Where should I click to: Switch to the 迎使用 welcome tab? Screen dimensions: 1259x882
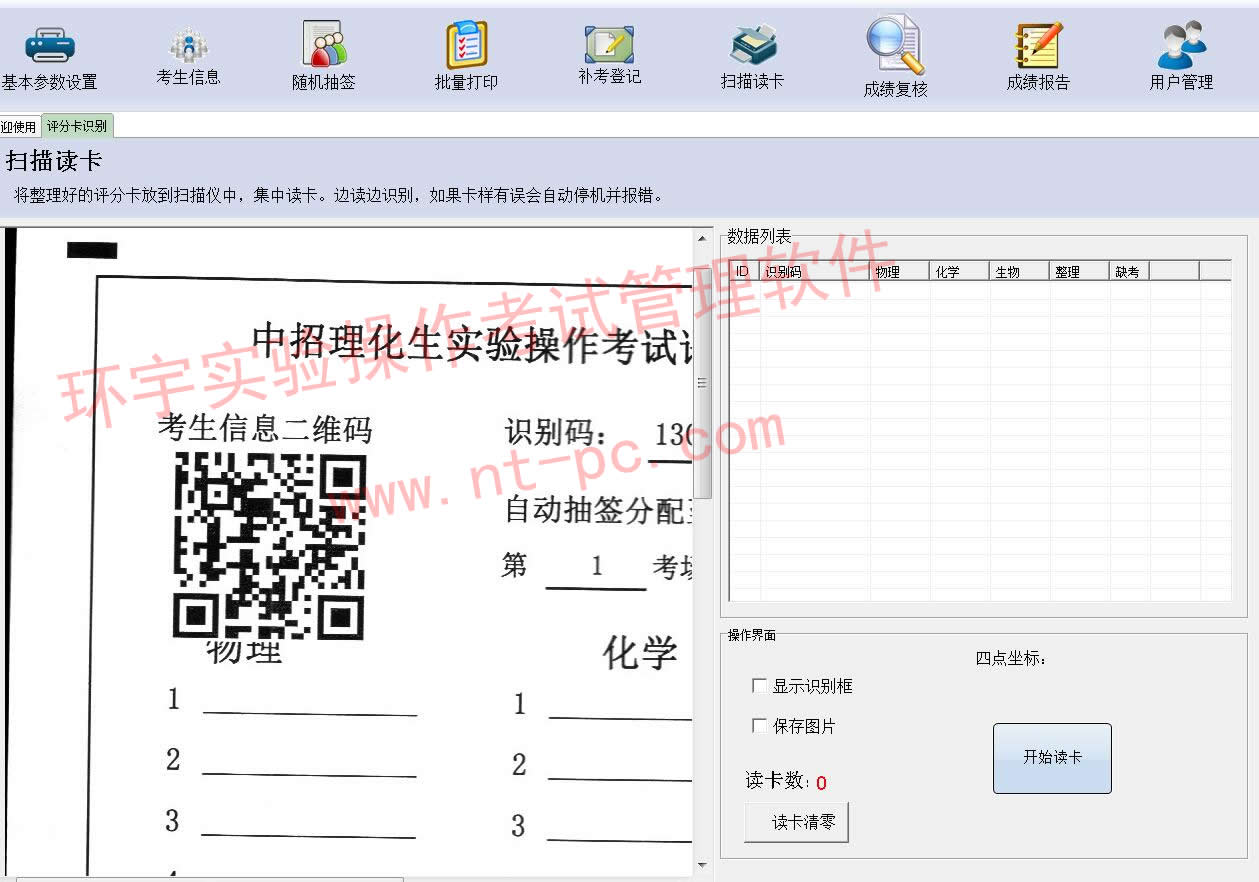coord(19,127)
